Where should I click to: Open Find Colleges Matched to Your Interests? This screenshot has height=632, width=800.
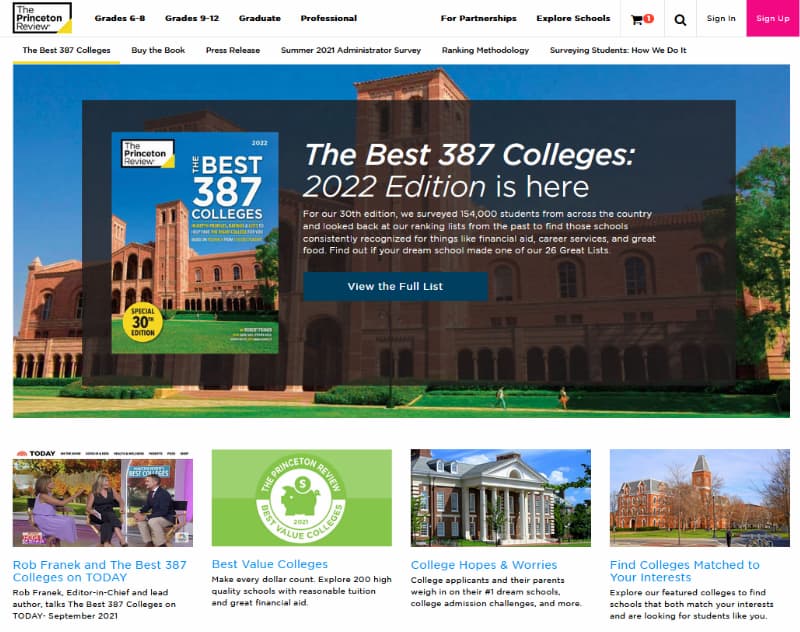pos(685,571)
